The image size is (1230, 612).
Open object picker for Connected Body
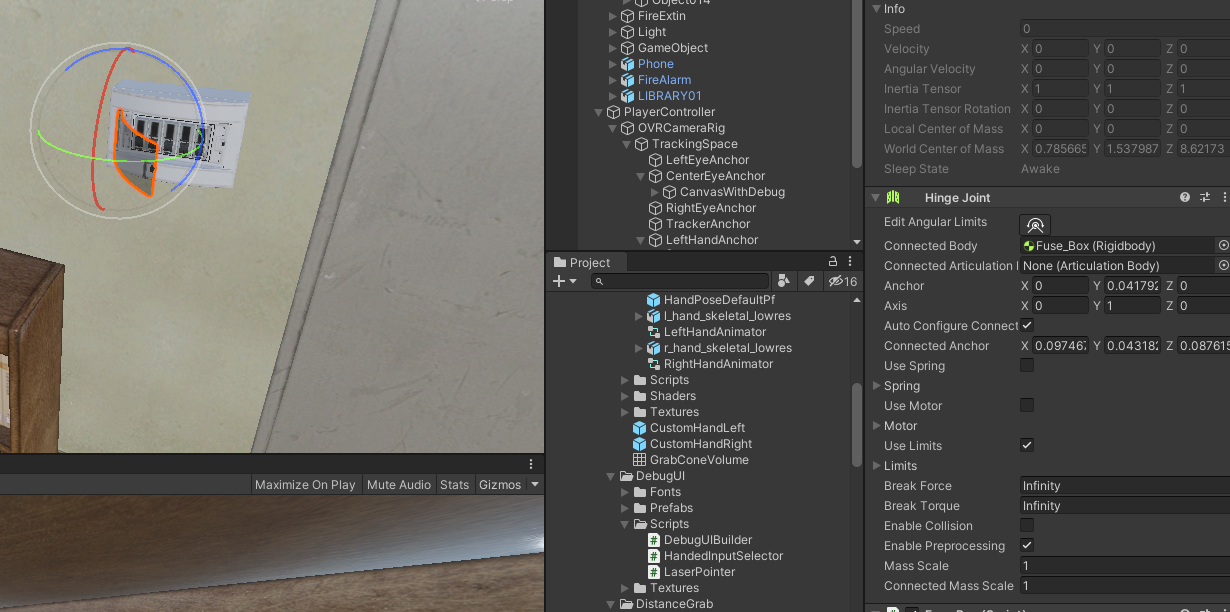click(x=1223, y=245)
